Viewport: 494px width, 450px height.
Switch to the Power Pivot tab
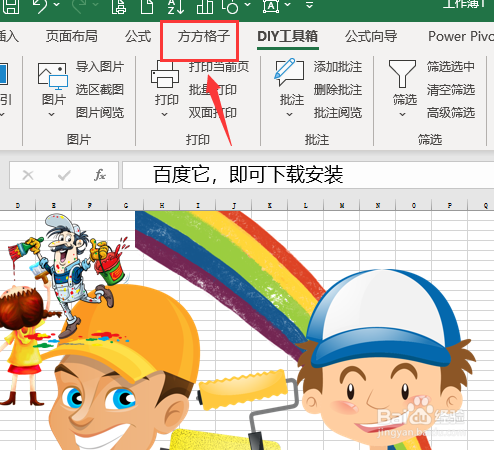coord(461,36)
